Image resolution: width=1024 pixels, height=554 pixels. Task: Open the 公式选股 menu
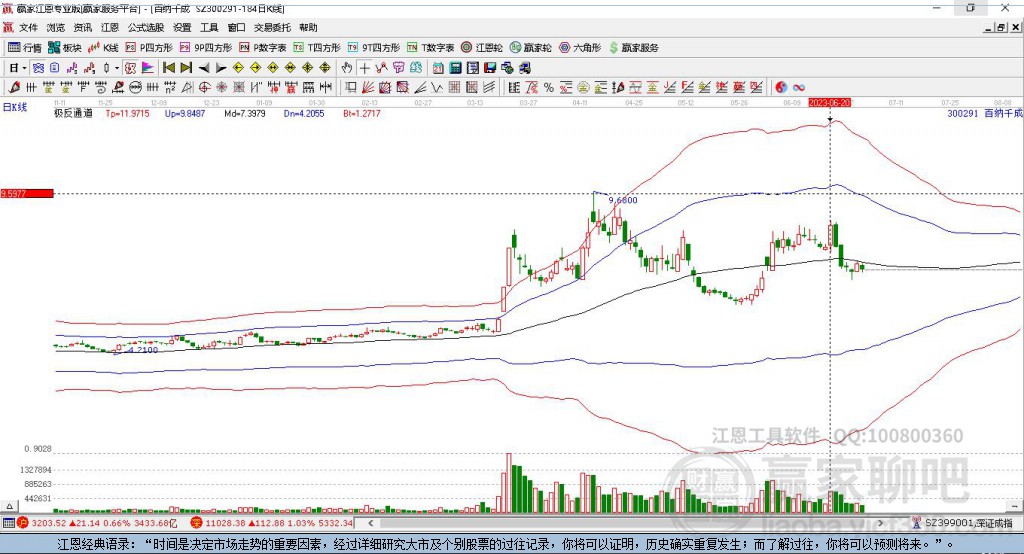click(146, 27)
